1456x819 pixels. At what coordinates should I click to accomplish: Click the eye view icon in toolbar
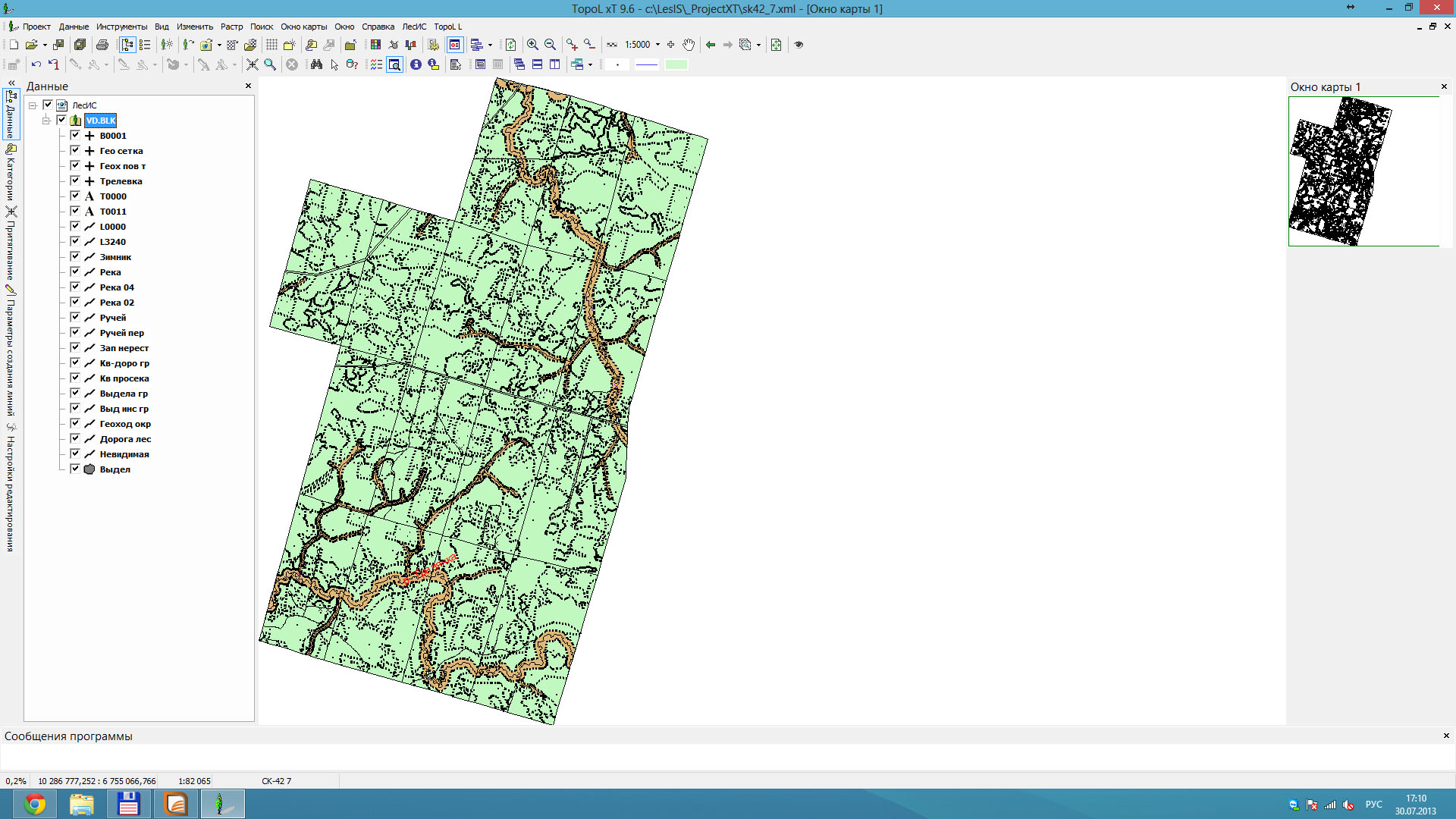tap(799, 45)
